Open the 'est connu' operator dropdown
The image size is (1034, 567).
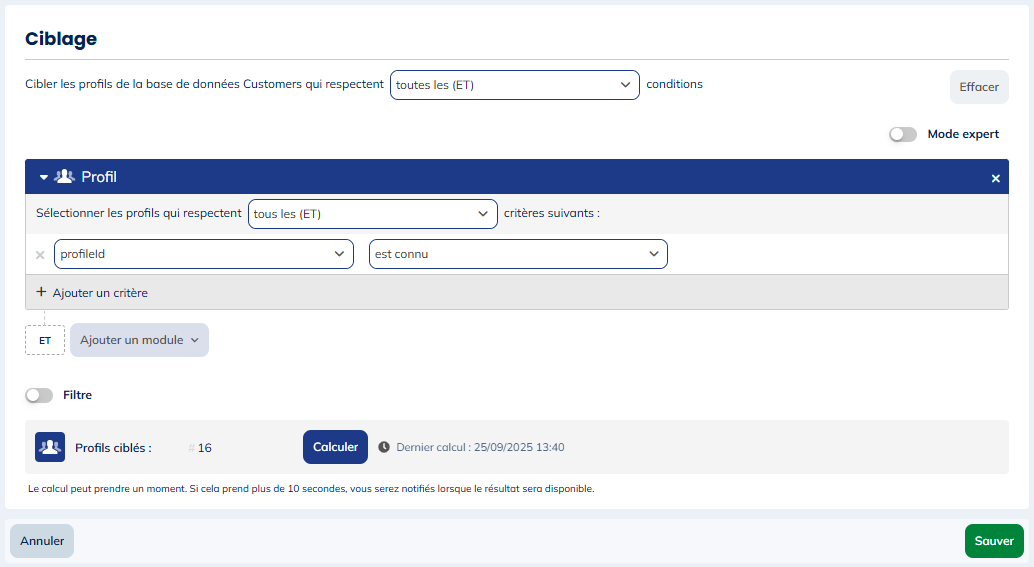(x=518, y=254)
